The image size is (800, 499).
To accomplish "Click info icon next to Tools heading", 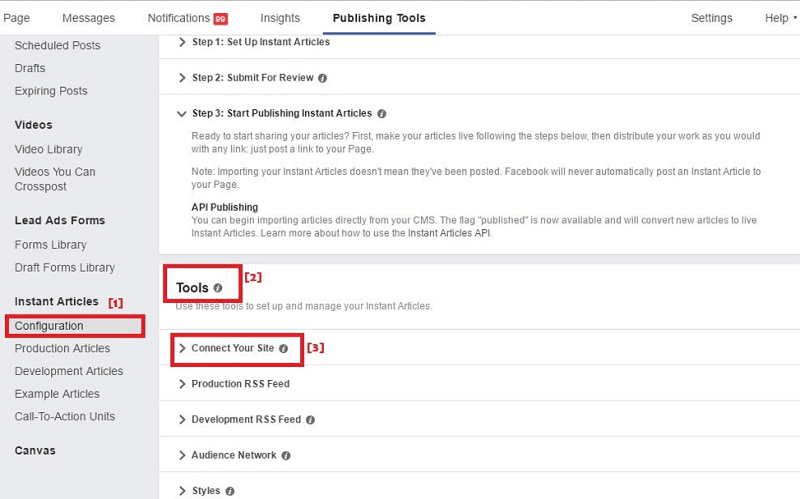I will pos(218,288).
